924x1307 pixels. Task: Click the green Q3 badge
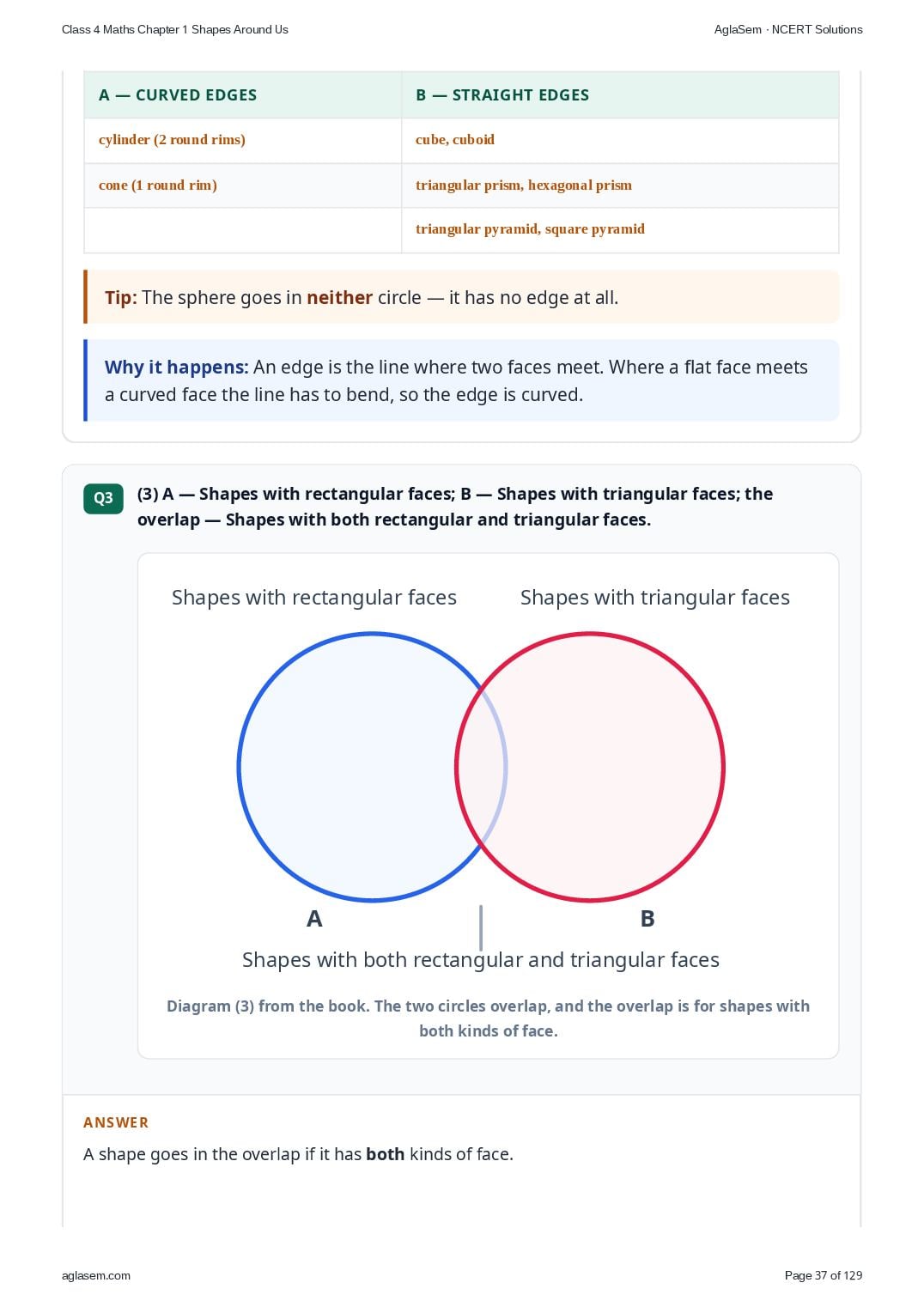pos(103,498)
